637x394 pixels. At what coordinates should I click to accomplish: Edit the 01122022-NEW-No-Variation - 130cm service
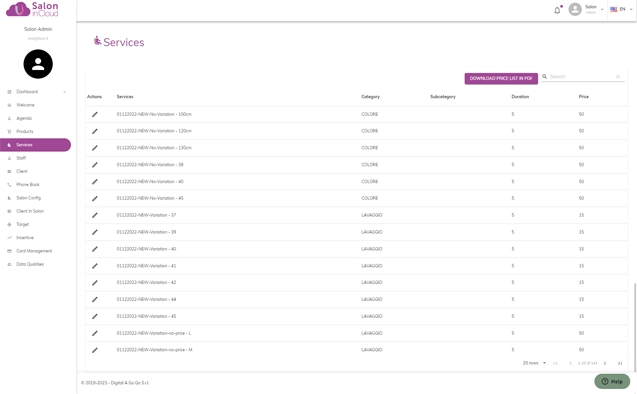95,148
